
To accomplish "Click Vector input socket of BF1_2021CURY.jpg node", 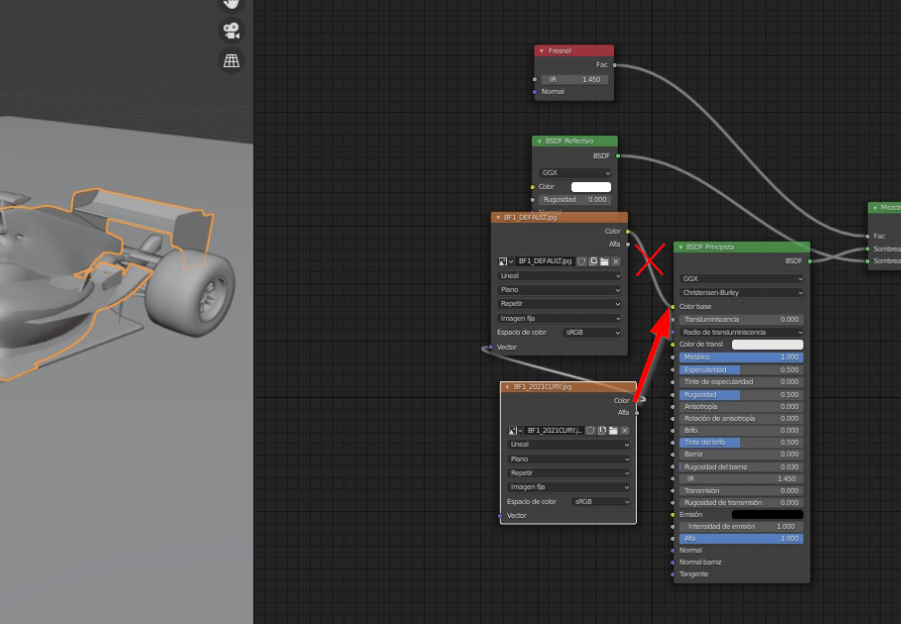I will click(x=500, y=515).
